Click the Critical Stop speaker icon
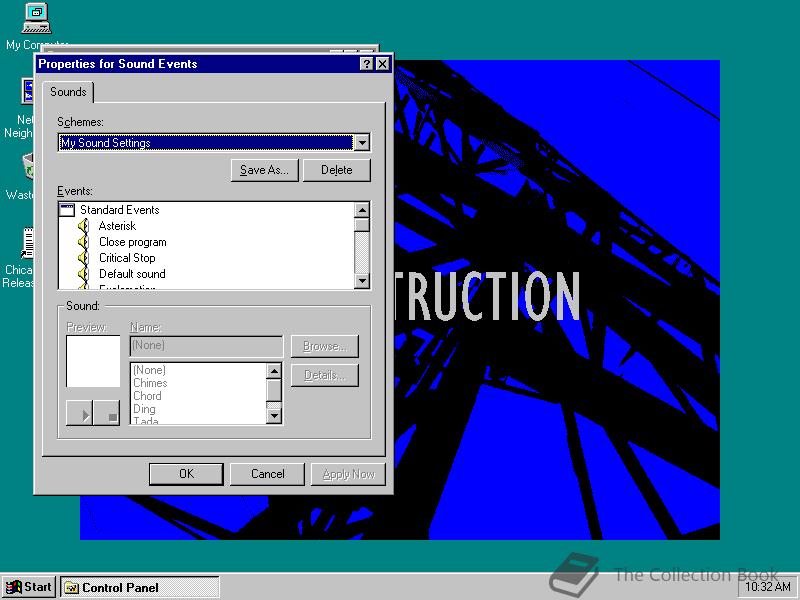800x600 pixels. click(83, 258)
